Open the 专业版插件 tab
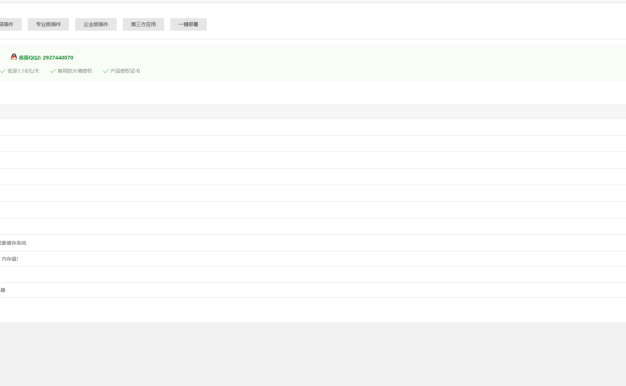Screen dimensions: 626x386 tap(48, 24)
